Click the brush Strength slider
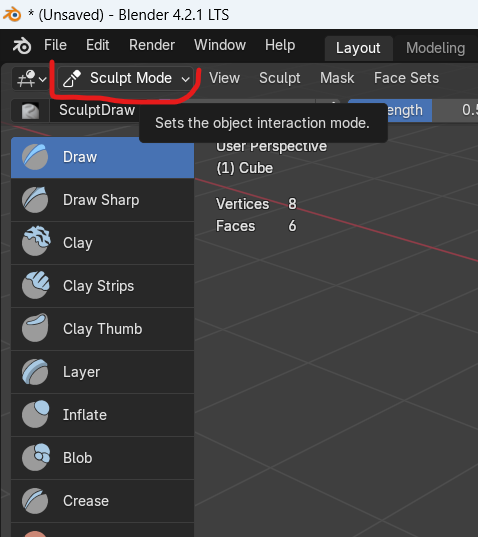Screen dimensions: 478x537 [413, 111]
